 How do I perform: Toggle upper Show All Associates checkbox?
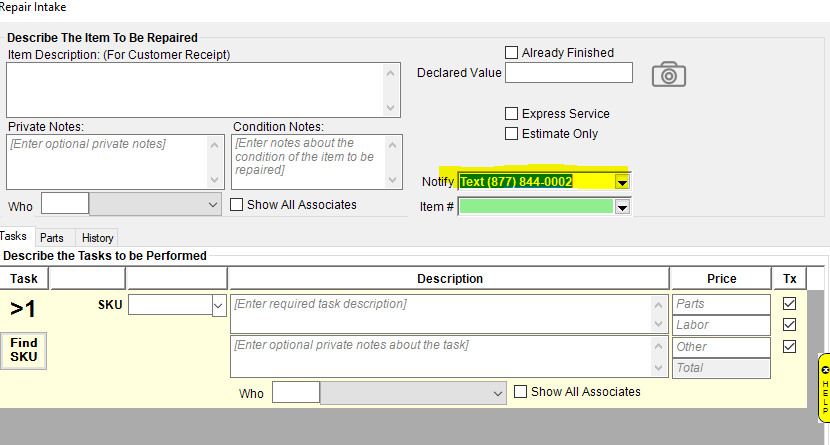(237, 205)
